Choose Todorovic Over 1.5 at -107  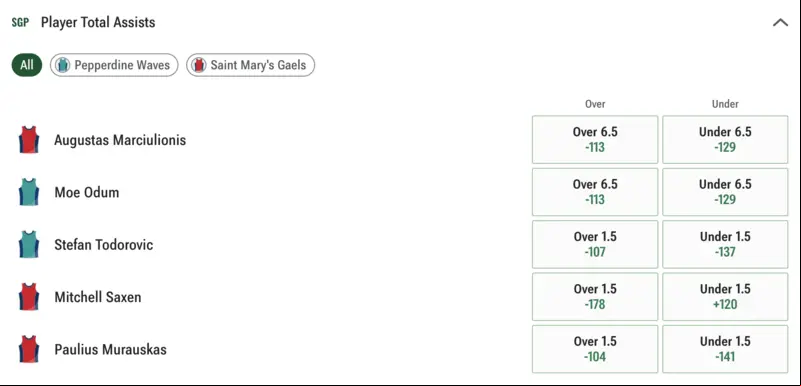[x=595, y=244]
